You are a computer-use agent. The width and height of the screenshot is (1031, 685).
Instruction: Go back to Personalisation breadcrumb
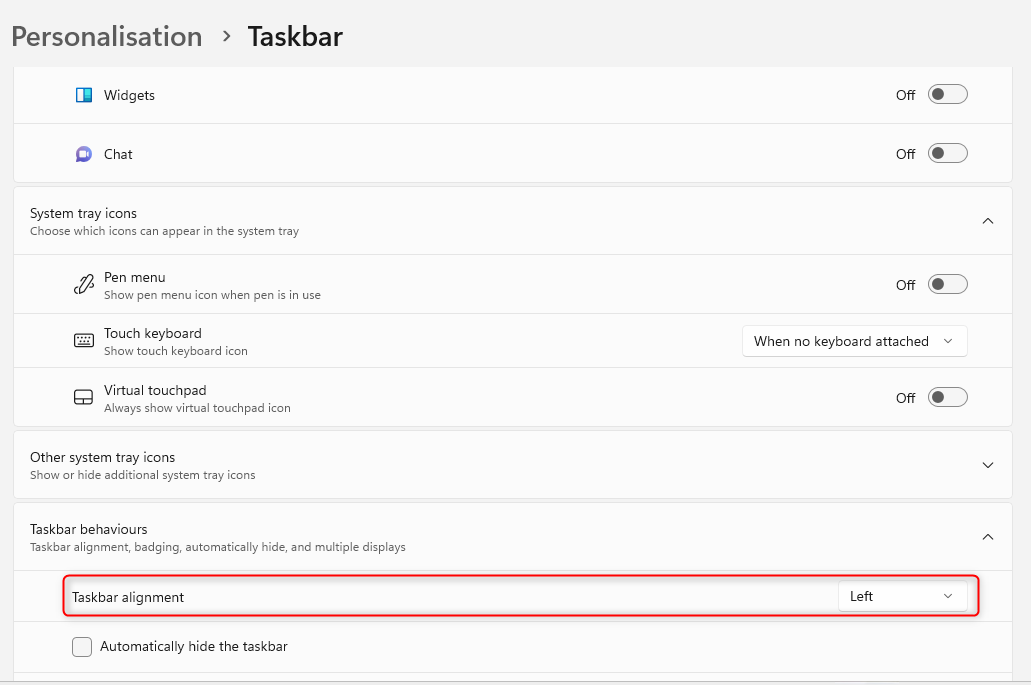click(107, 36)
